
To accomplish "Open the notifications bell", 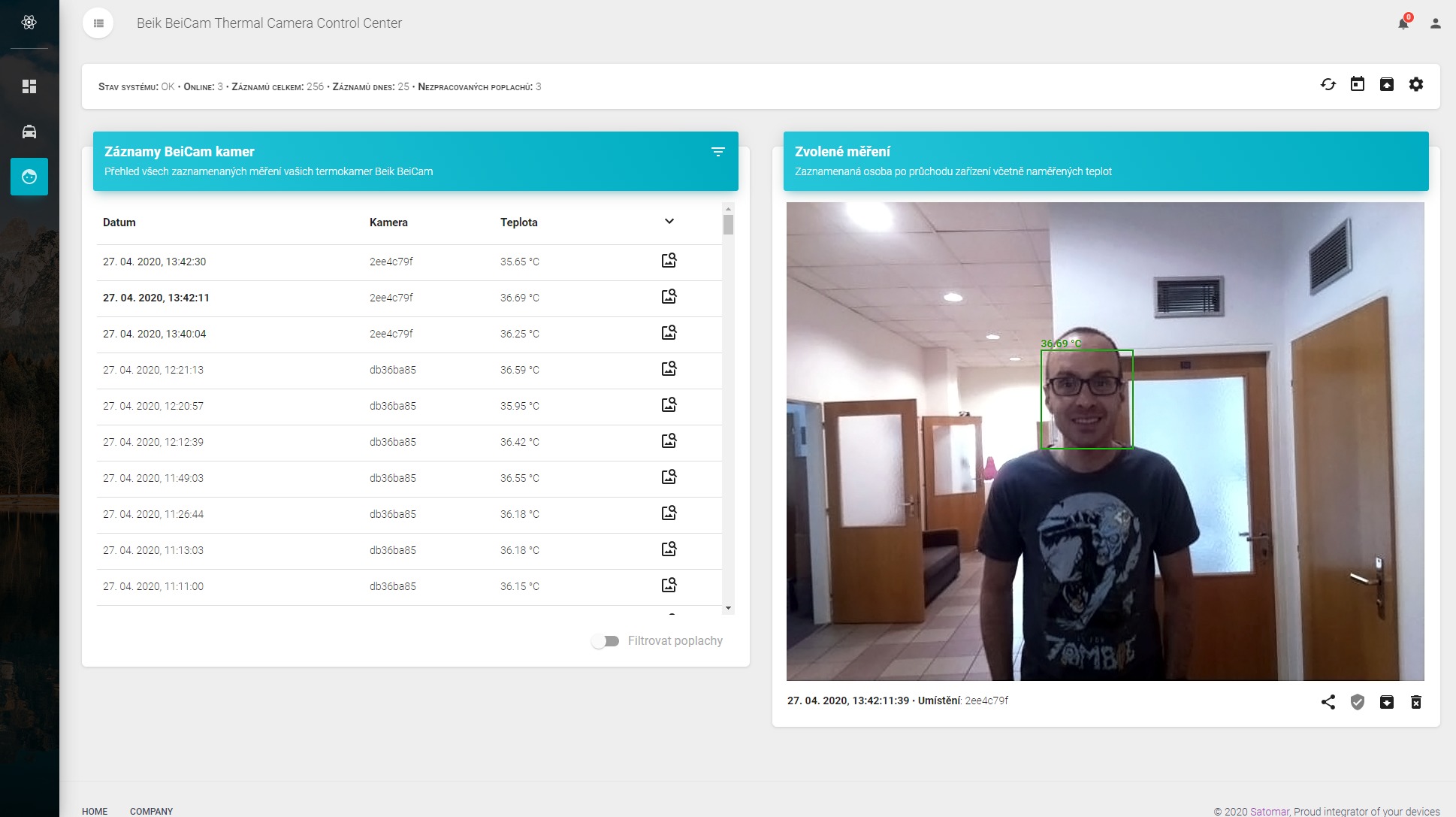I will click(1403, 23).
